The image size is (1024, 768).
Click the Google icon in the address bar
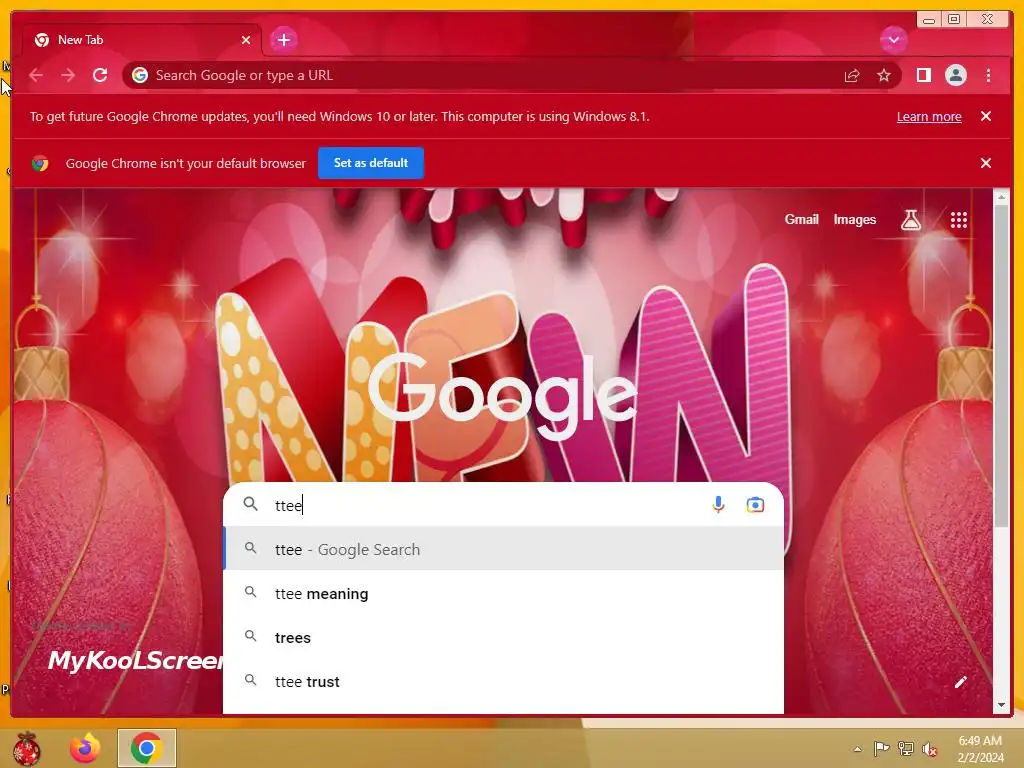tap(140, 76)
